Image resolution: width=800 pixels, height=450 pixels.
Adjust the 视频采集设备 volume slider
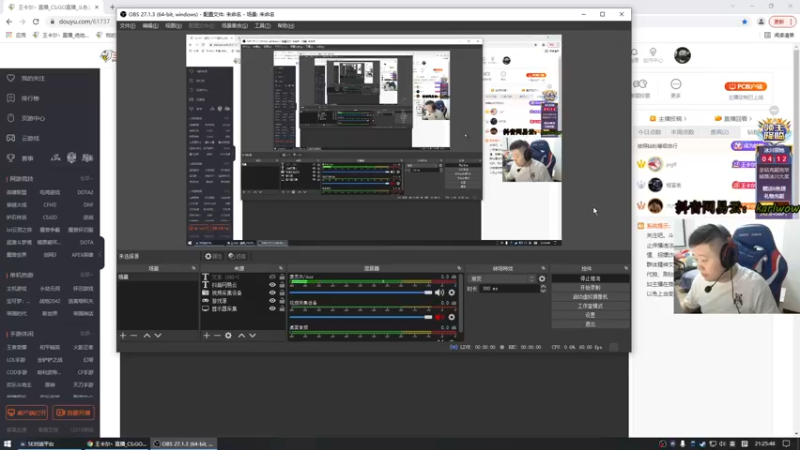coord(361,317)
